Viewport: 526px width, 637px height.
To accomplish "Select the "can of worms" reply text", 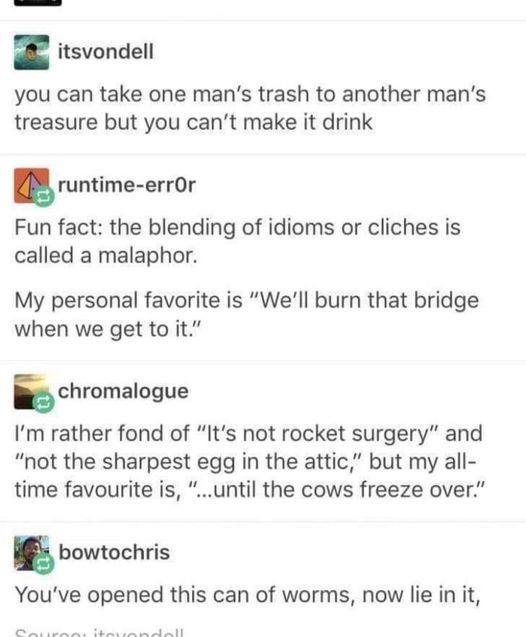I will pos(248,595).
